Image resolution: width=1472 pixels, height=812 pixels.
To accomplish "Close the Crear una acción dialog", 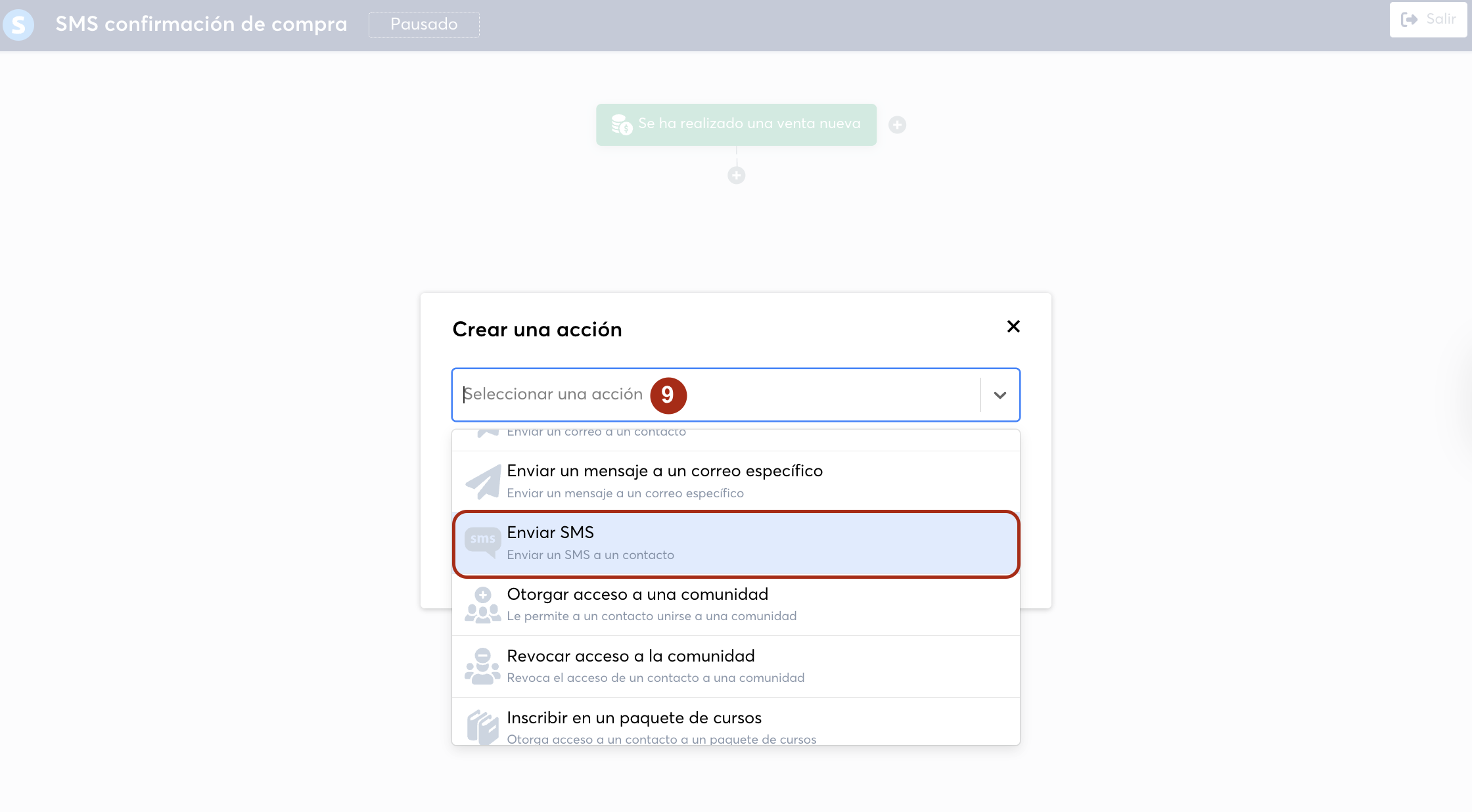I will click(1013, 327).
